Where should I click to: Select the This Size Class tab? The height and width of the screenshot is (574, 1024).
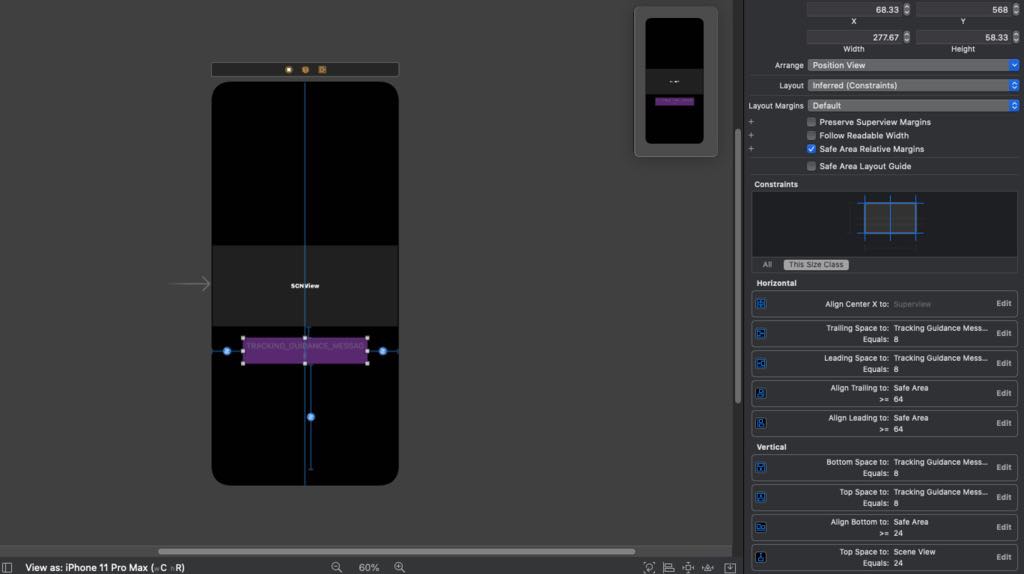coord(816,264)
